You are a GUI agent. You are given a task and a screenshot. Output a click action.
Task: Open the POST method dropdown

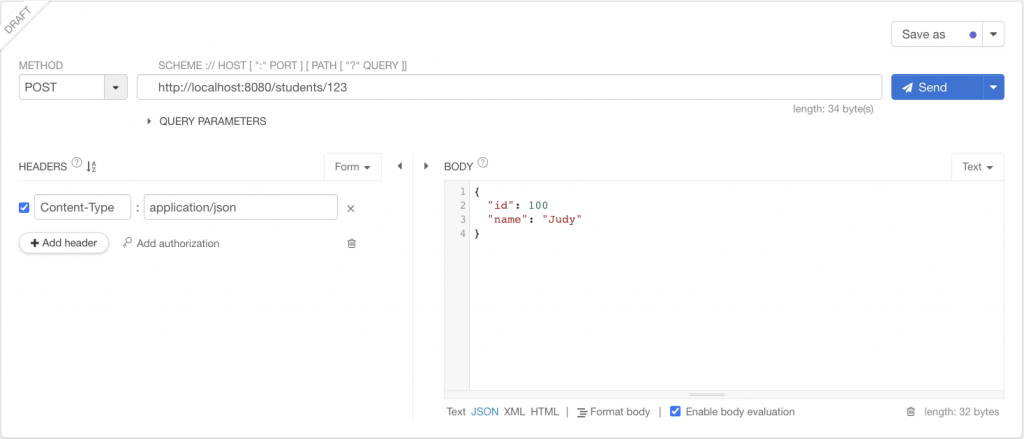click(117, 88)
